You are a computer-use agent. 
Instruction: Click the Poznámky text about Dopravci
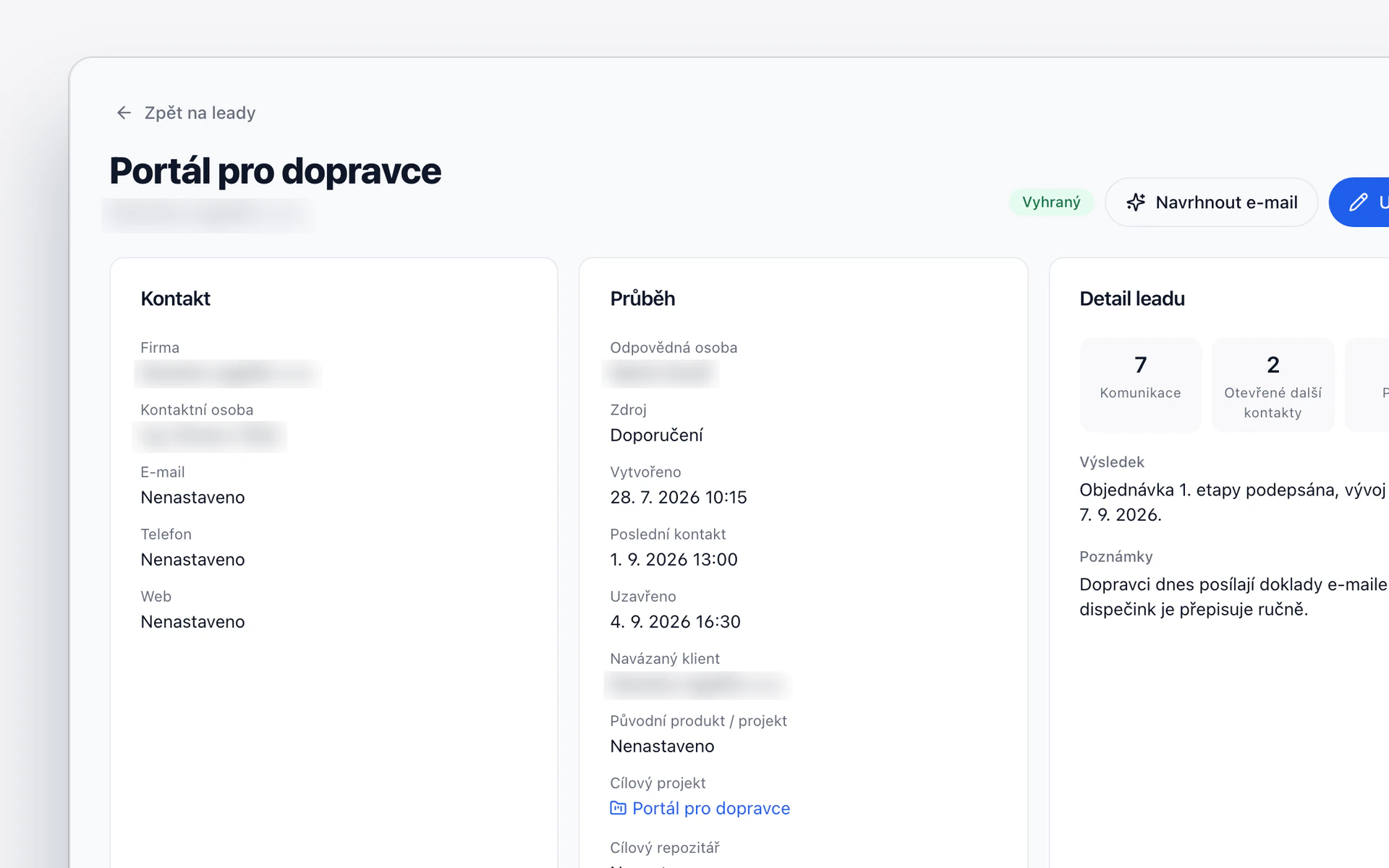[x=1233, y=597]
